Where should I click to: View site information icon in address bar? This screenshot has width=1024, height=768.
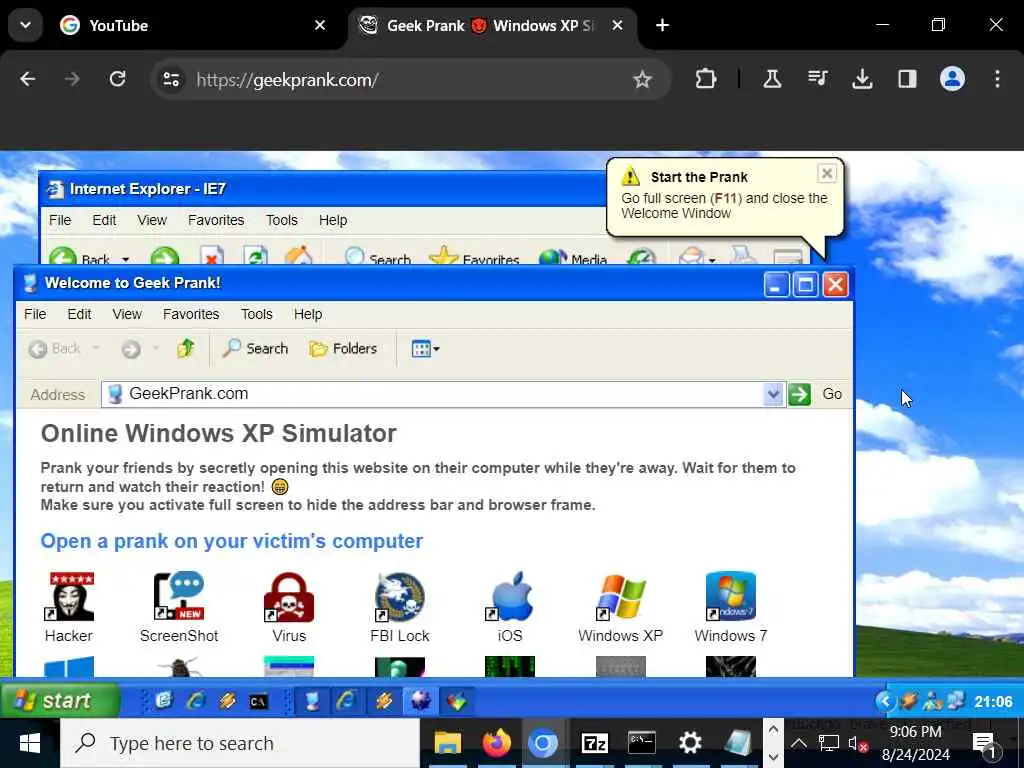click(171, 80)
